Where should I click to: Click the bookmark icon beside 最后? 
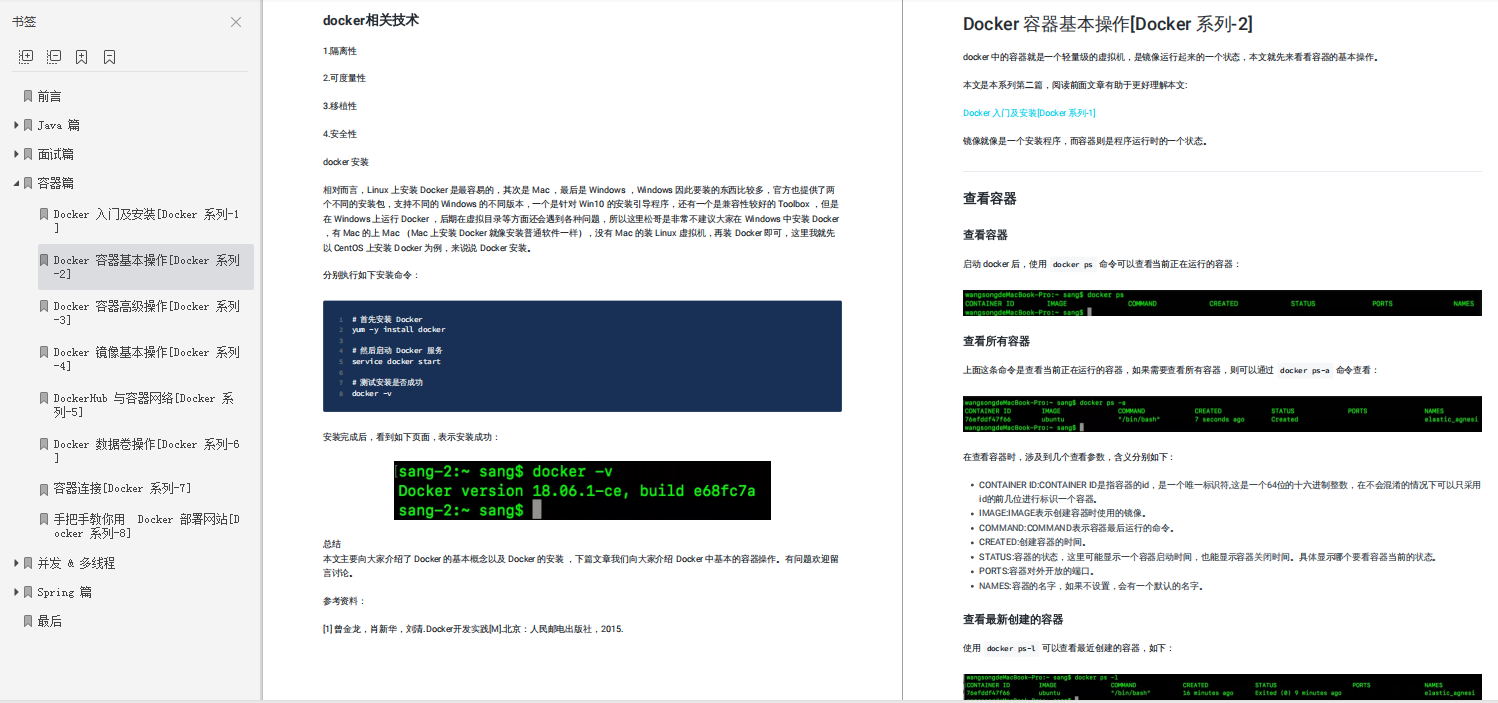click(x=28, y=621)
